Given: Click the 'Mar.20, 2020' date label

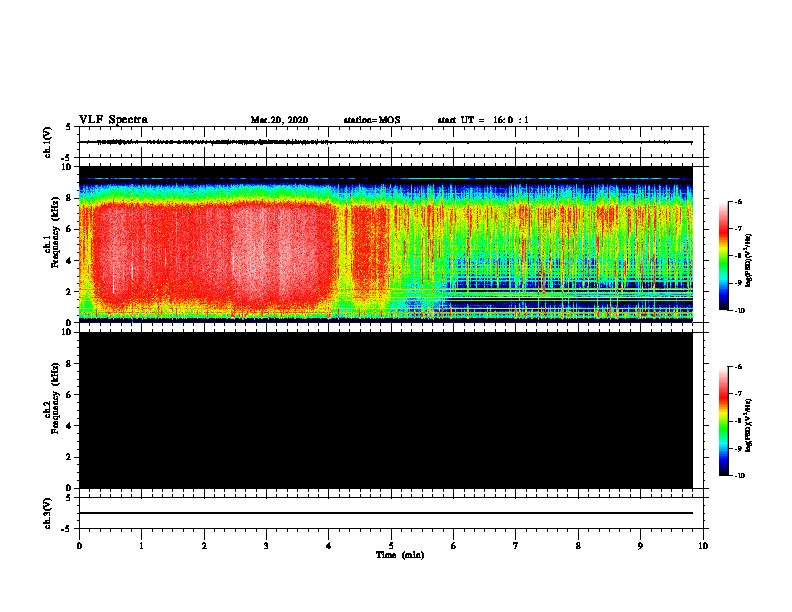Looking at the screenshot, I should pyautogui.click(x=279, y=120).
